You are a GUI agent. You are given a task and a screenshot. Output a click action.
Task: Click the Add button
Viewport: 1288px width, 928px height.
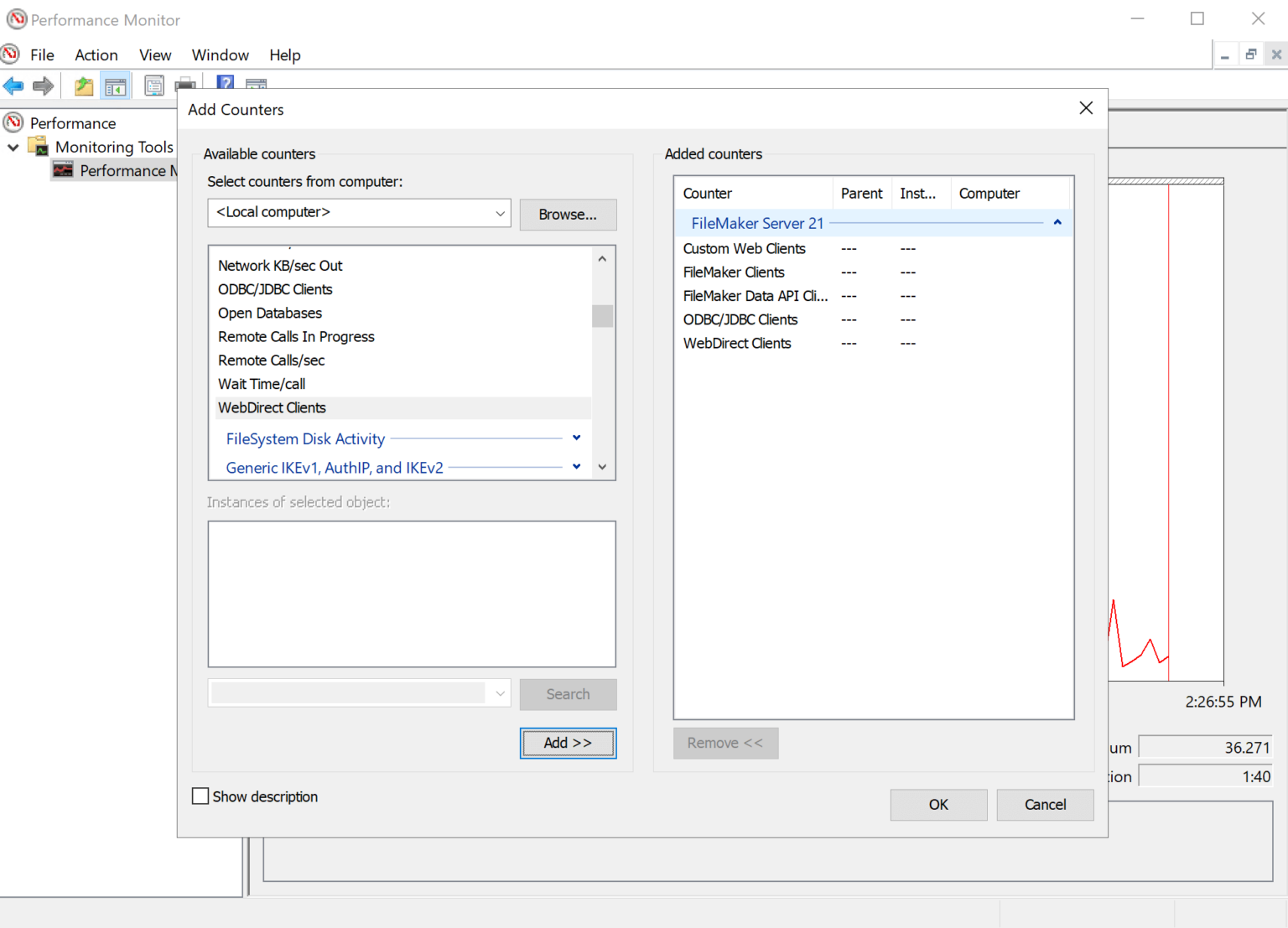click(x=568, y=743)
